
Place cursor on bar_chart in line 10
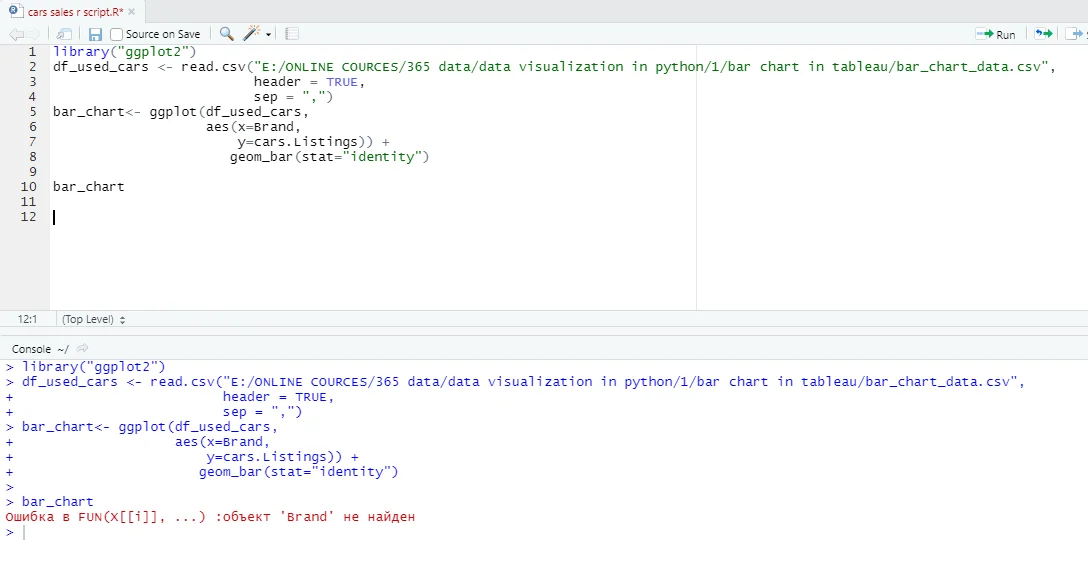point(89,186)
